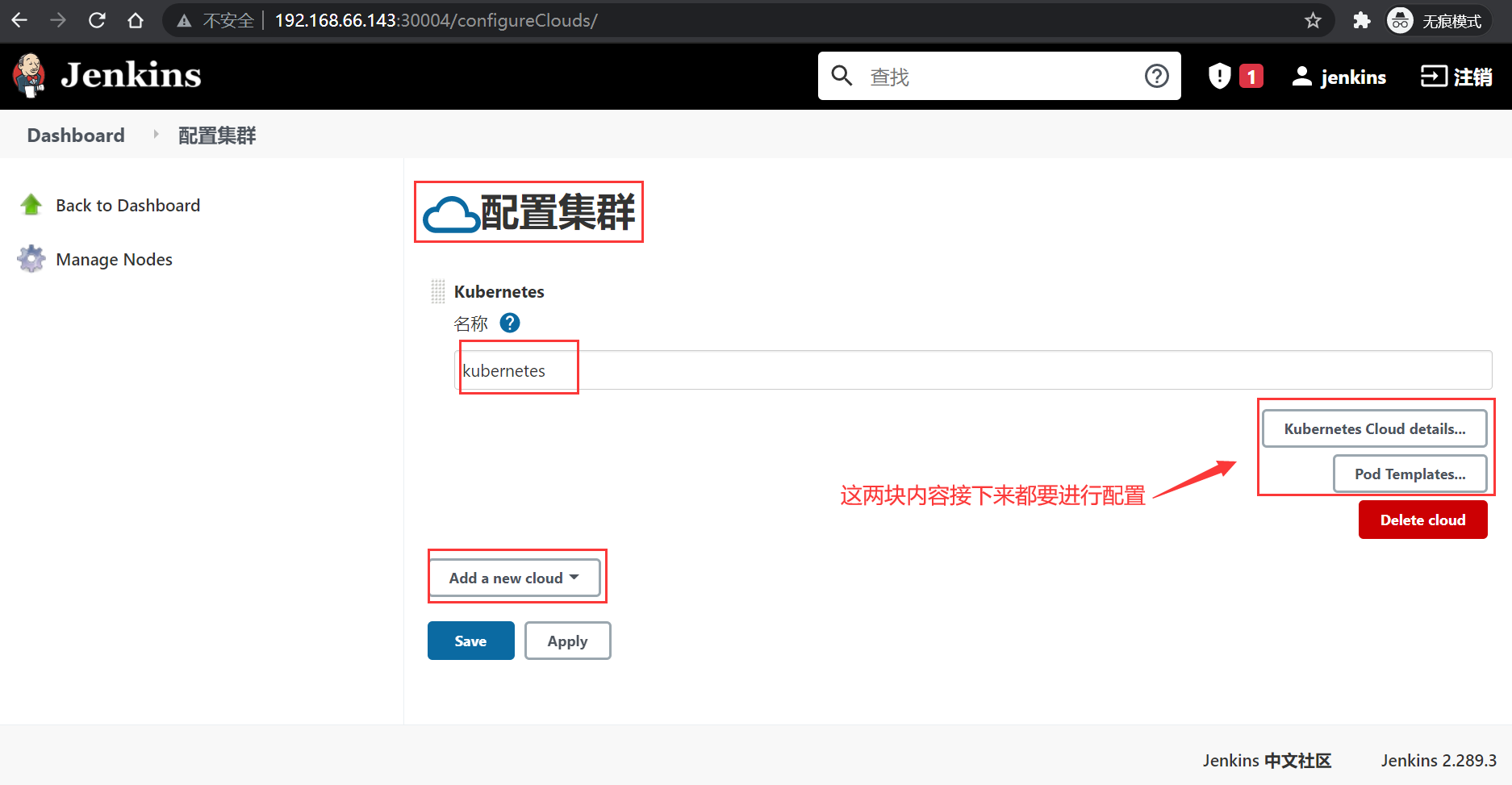The width and height of the screenshot is (1512, 785).
Task: Expand Kubernetes Cloud details section
Action: coord(1375,428)
